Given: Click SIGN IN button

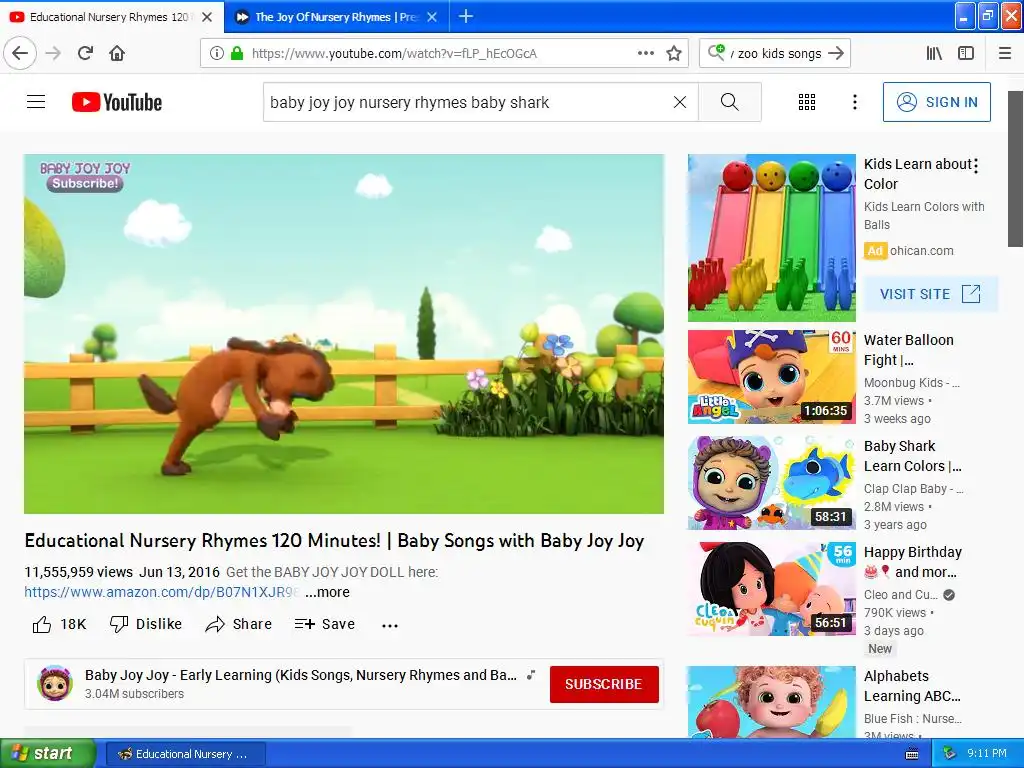Looking at the screenshot, I should 936,102.
